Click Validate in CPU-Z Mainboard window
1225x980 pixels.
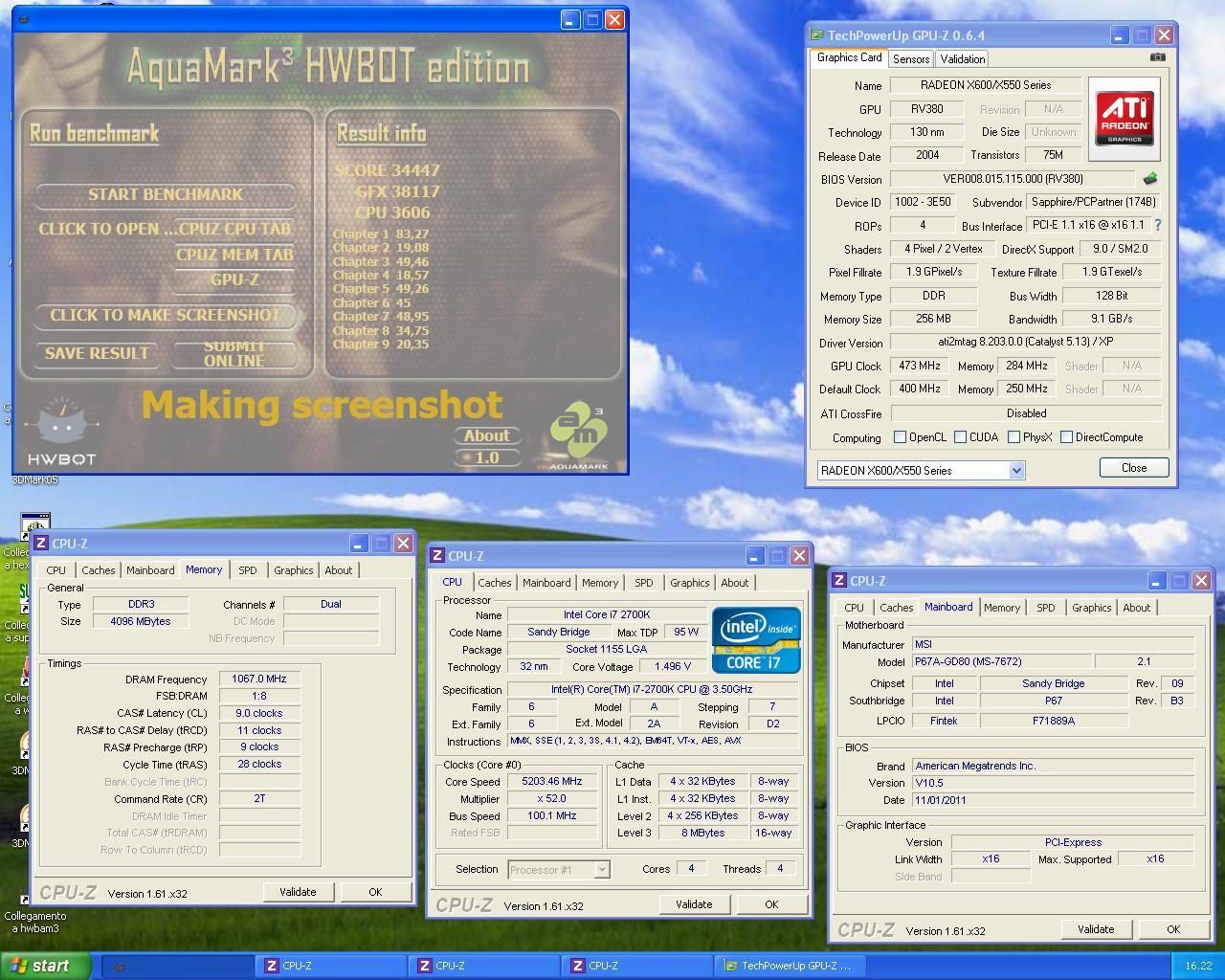click(1096, 929)
